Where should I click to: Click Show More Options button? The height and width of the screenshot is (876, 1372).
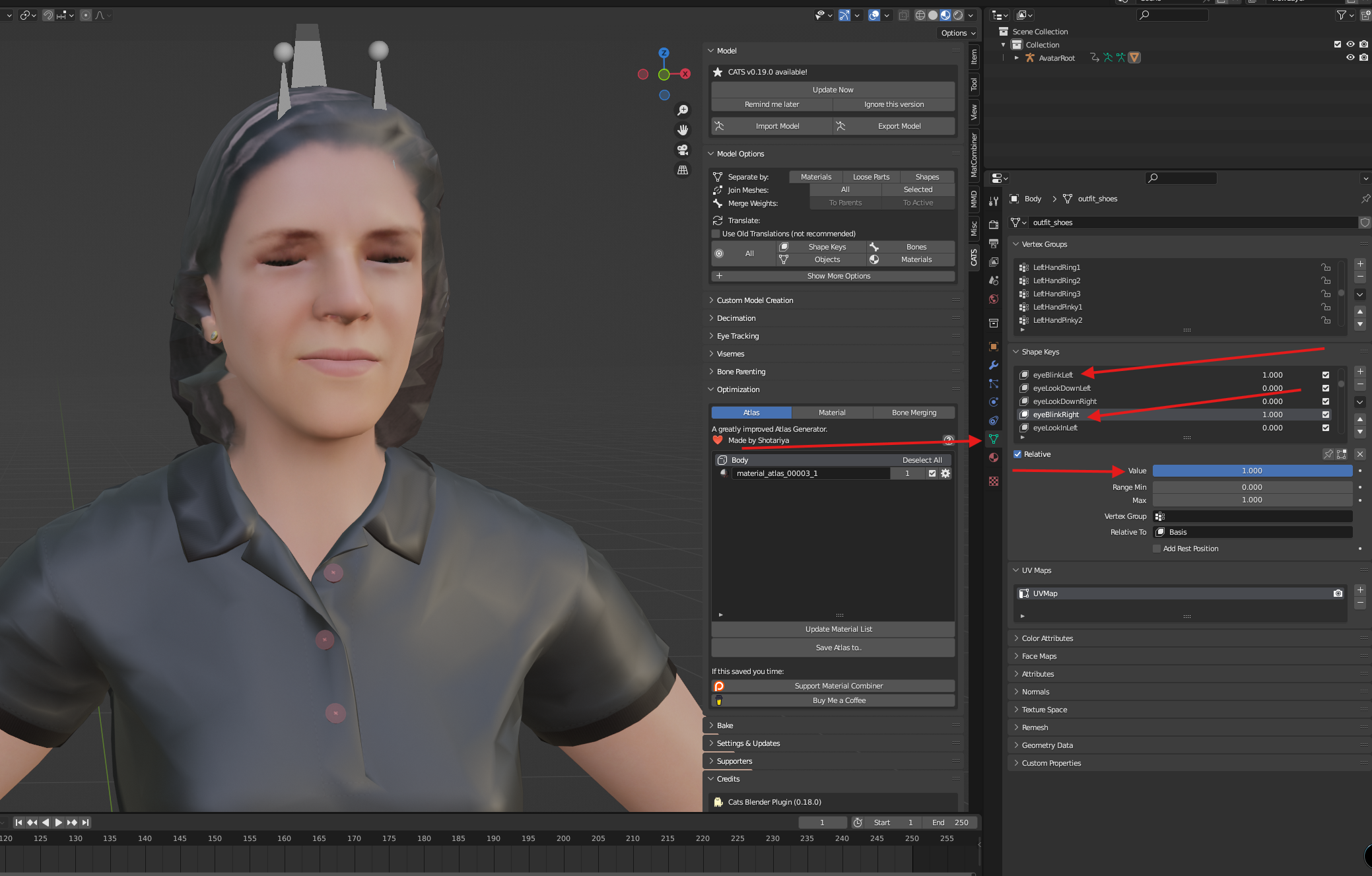[833, 276]
